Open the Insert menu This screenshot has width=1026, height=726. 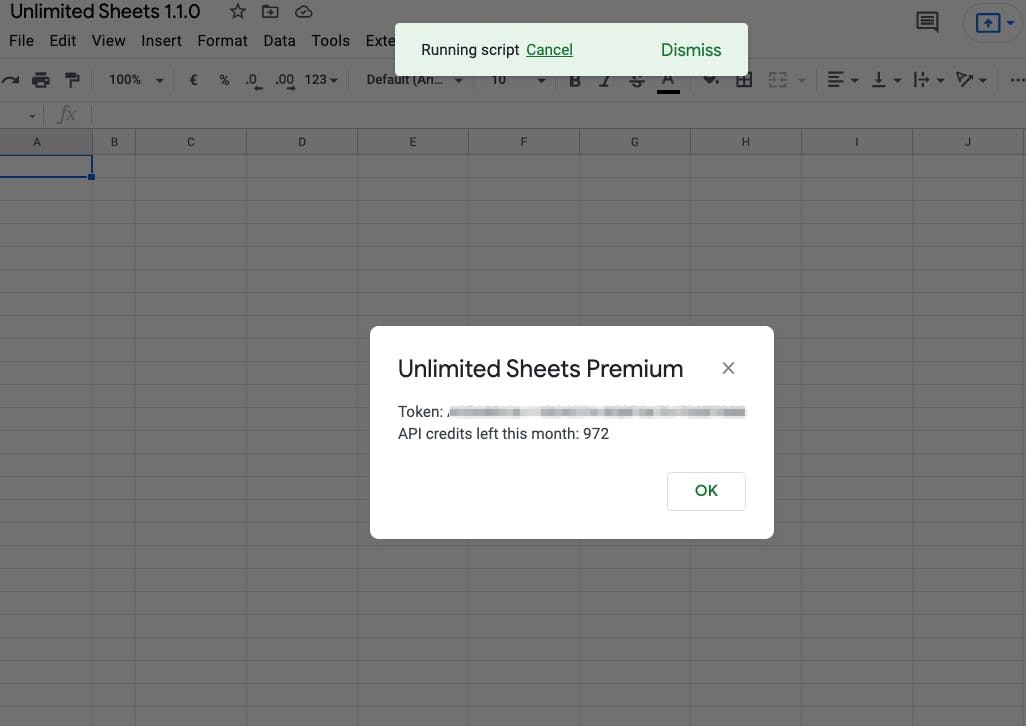(162, 41)
